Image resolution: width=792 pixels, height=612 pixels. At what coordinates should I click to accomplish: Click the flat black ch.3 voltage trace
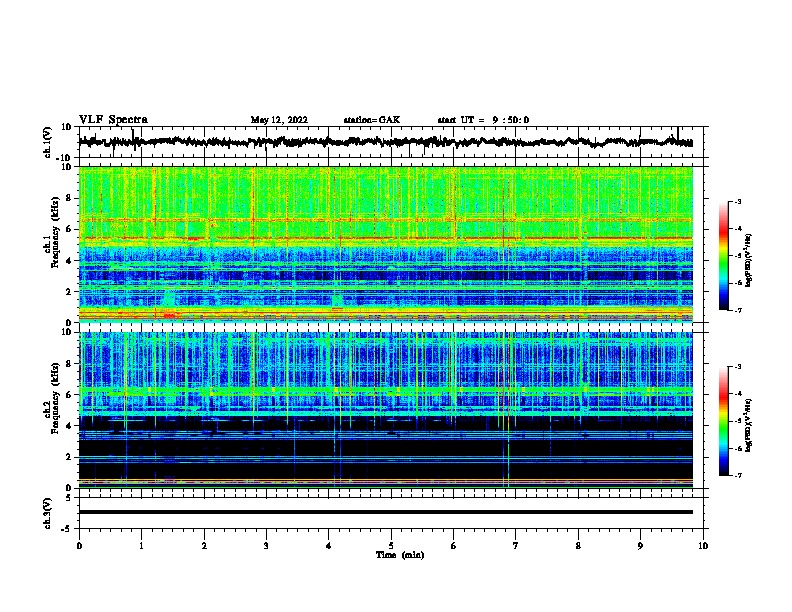385,512
